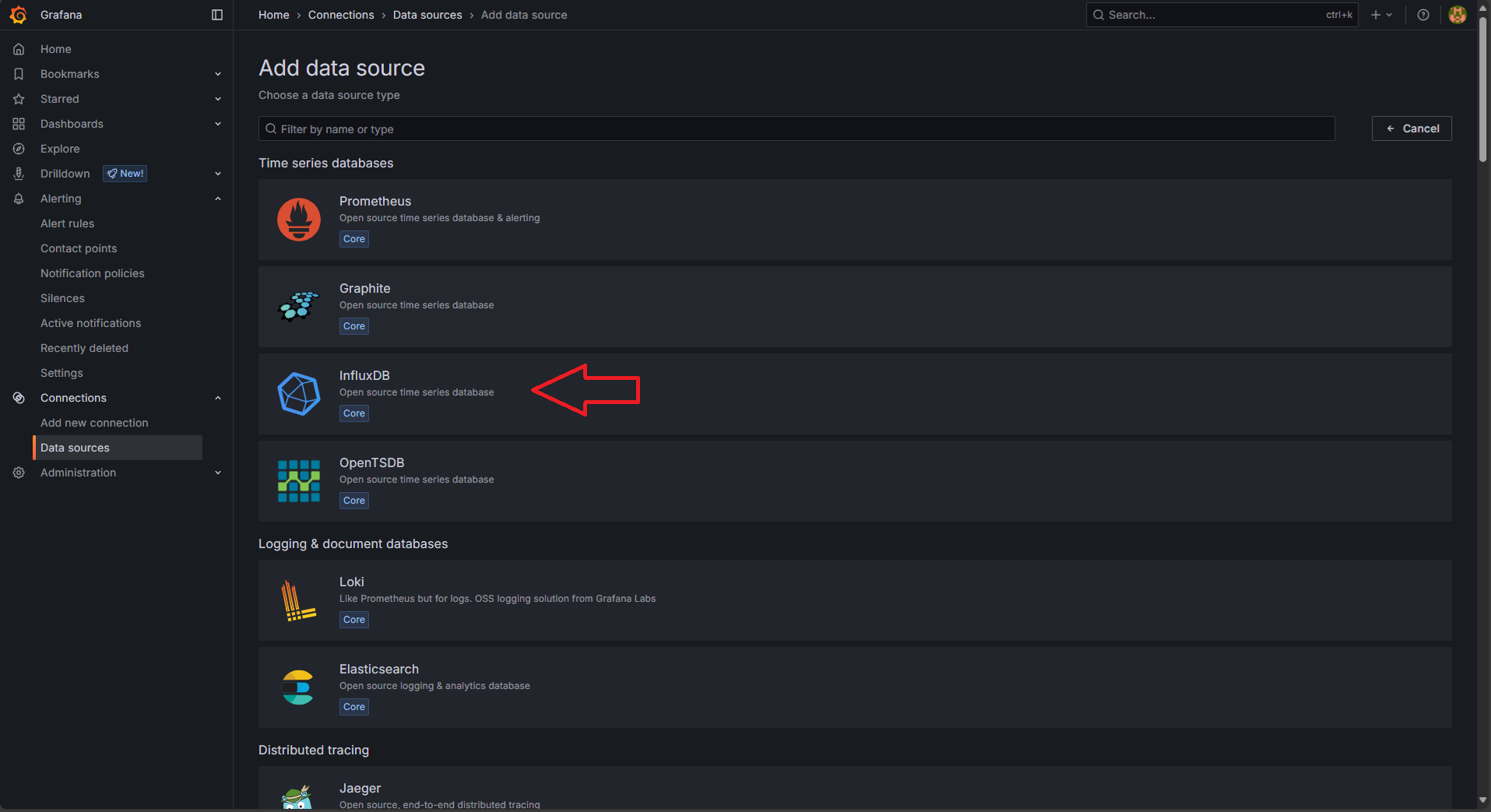This screenshot has width=1491, height=812.
Task: Click the scrollbar down arrow
Action: pyautogui.click(x=1483, y=800)
